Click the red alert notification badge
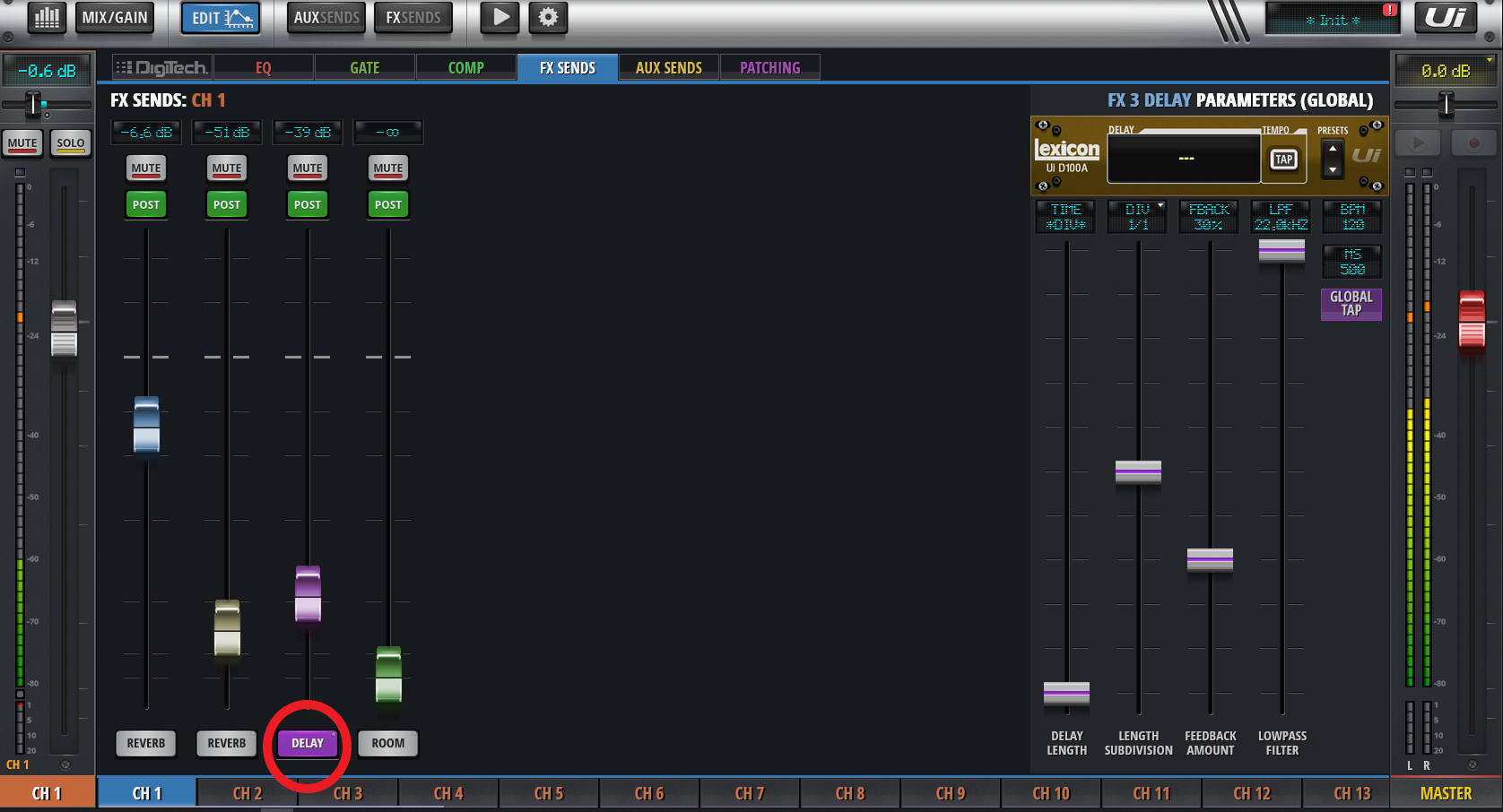Viewport: 1503px width, 812px height. [1389, 10]
